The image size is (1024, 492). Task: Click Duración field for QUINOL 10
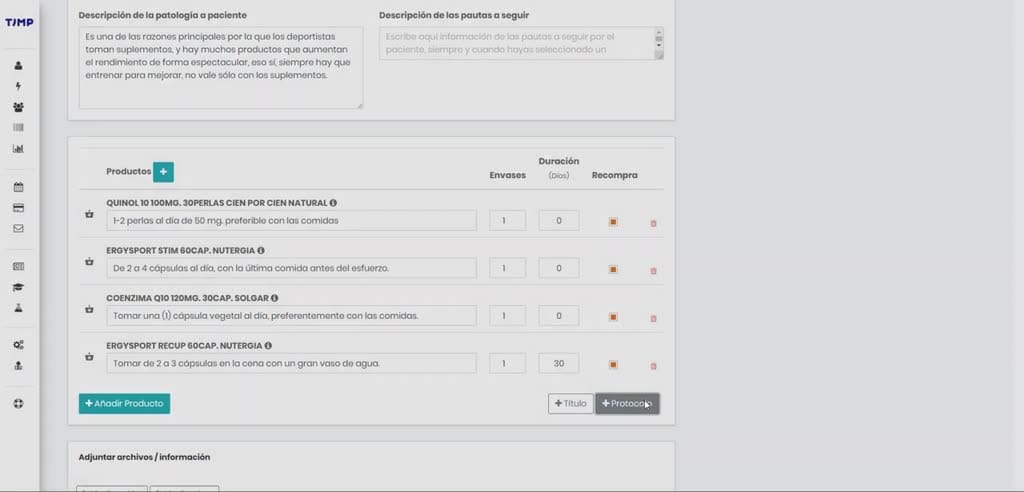tap(559, 221)
